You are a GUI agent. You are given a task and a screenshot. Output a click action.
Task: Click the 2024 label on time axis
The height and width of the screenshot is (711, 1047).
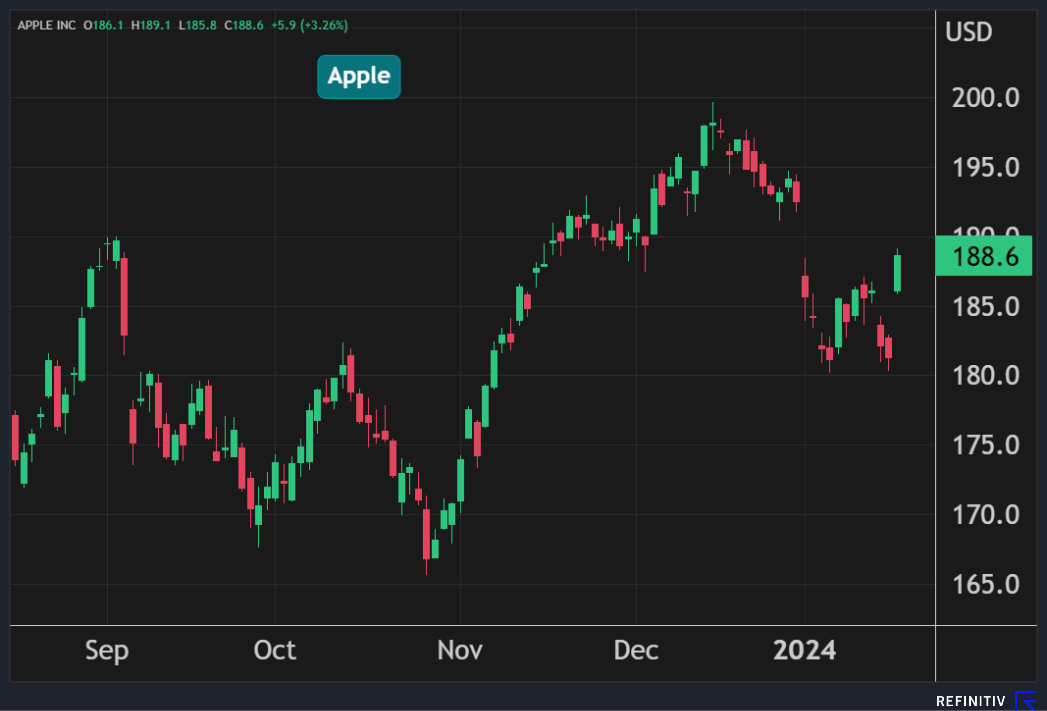click(805, 650)
